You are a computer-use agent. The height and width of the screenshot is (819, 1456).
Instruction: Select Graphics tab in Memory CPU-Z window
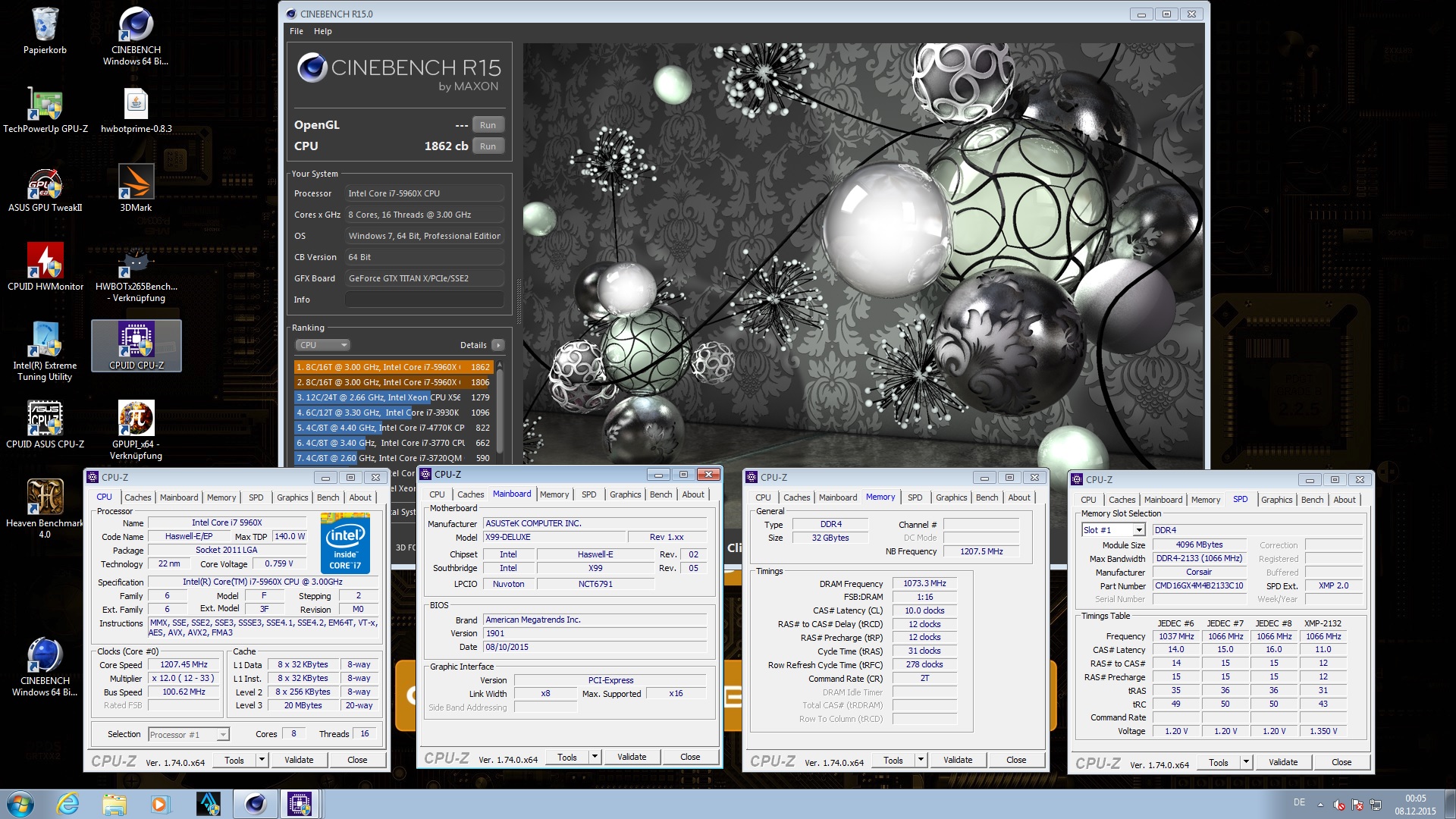[951, 497]
